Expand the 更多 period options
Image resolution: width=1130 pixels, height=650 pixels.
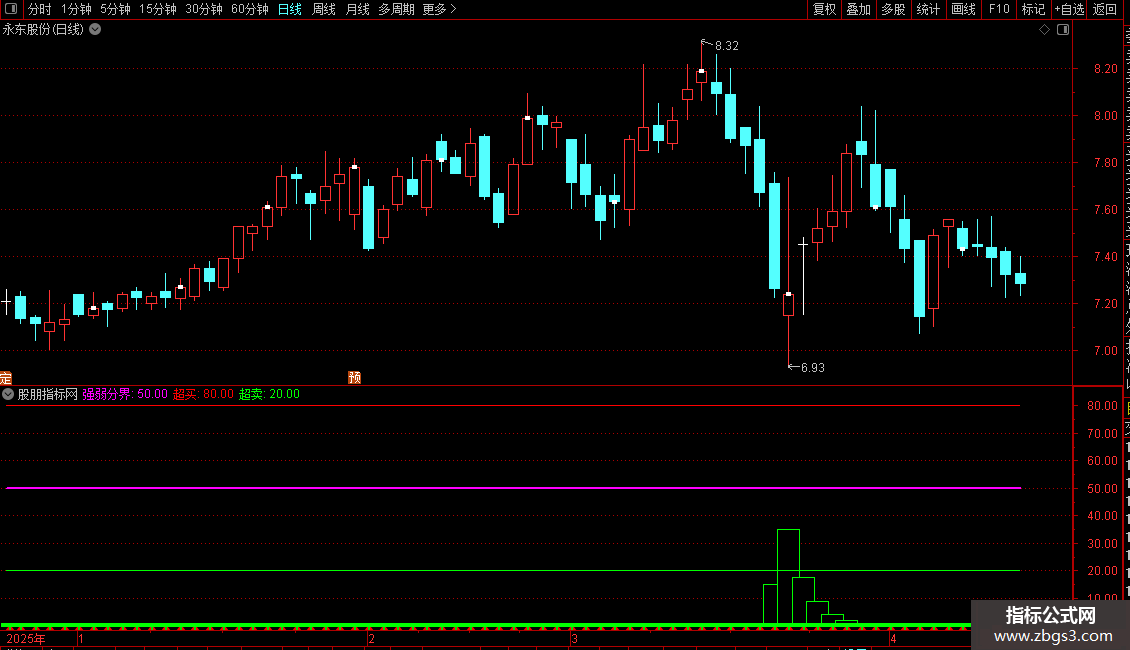tap(440, 9)
